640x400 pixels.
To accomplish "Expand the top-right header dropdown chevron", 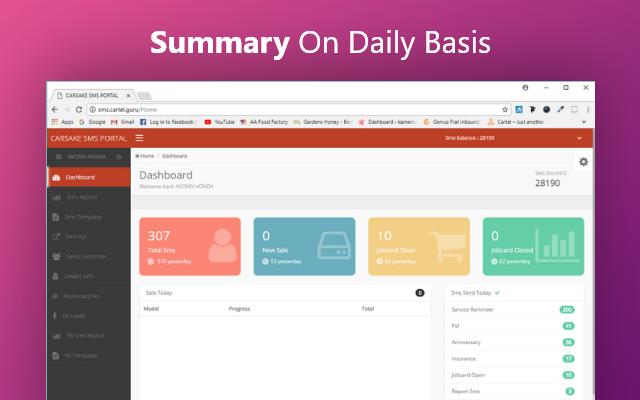I will pos(579,138).
